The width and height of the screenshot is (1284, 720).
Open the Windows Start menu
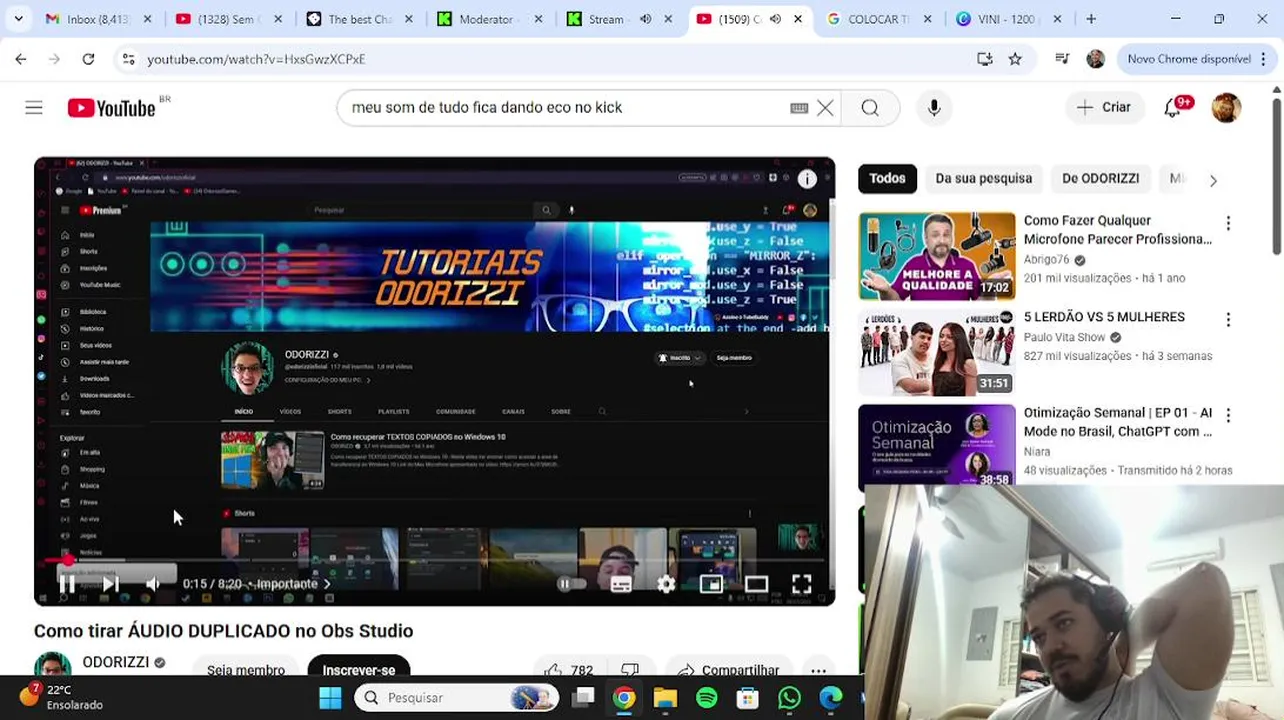tap(330, 698)
